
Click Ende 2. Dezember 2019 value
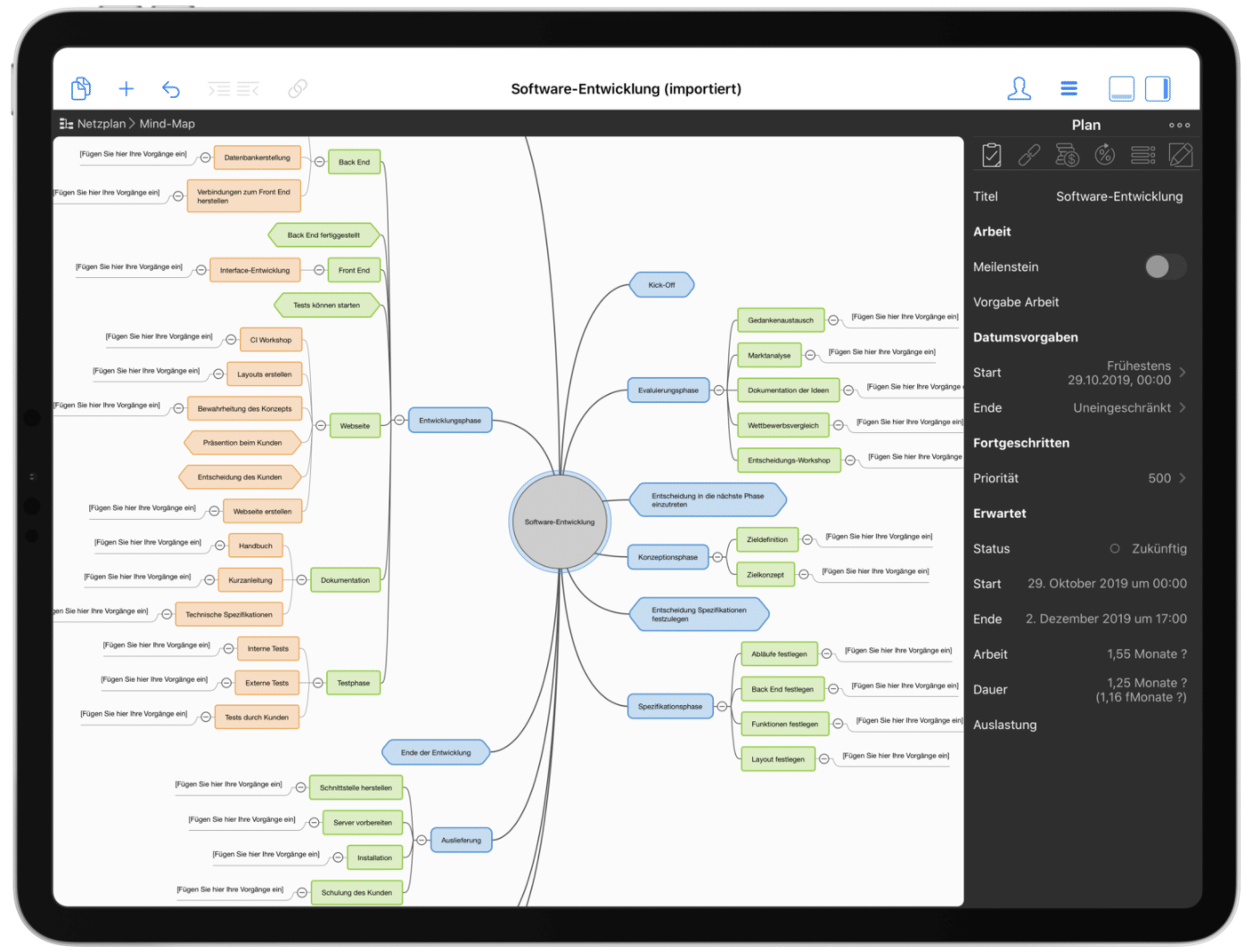click(x=1106, y=619)
